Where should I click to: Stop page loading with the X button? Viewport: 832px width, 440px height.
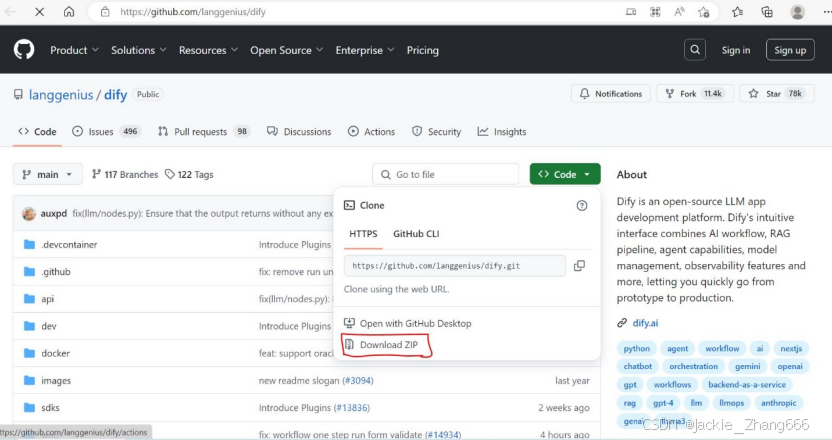coord(39,12)
